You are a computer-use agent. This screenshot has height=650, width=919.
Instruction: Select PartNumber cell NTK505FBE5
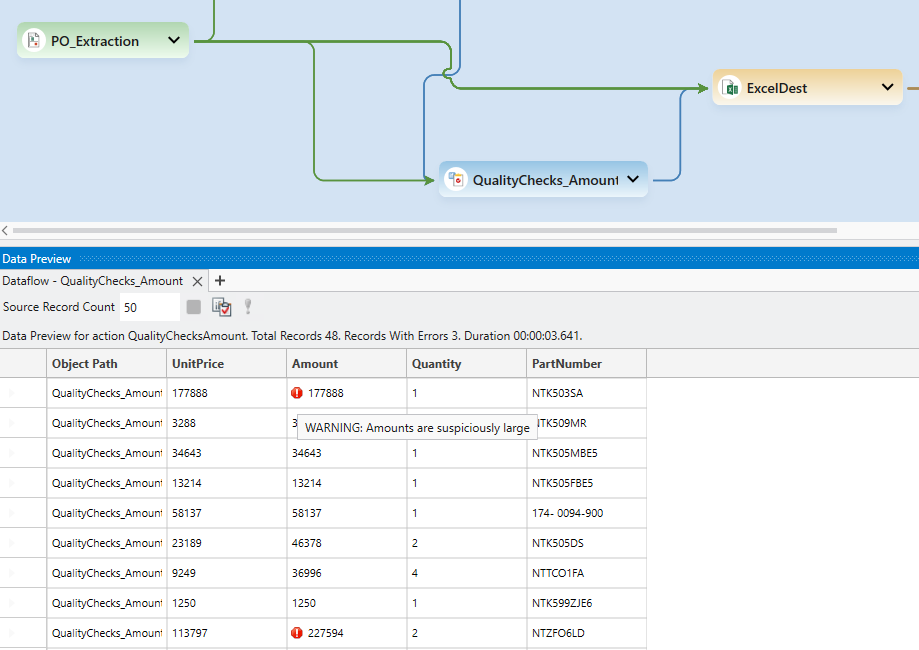[587, 483]
